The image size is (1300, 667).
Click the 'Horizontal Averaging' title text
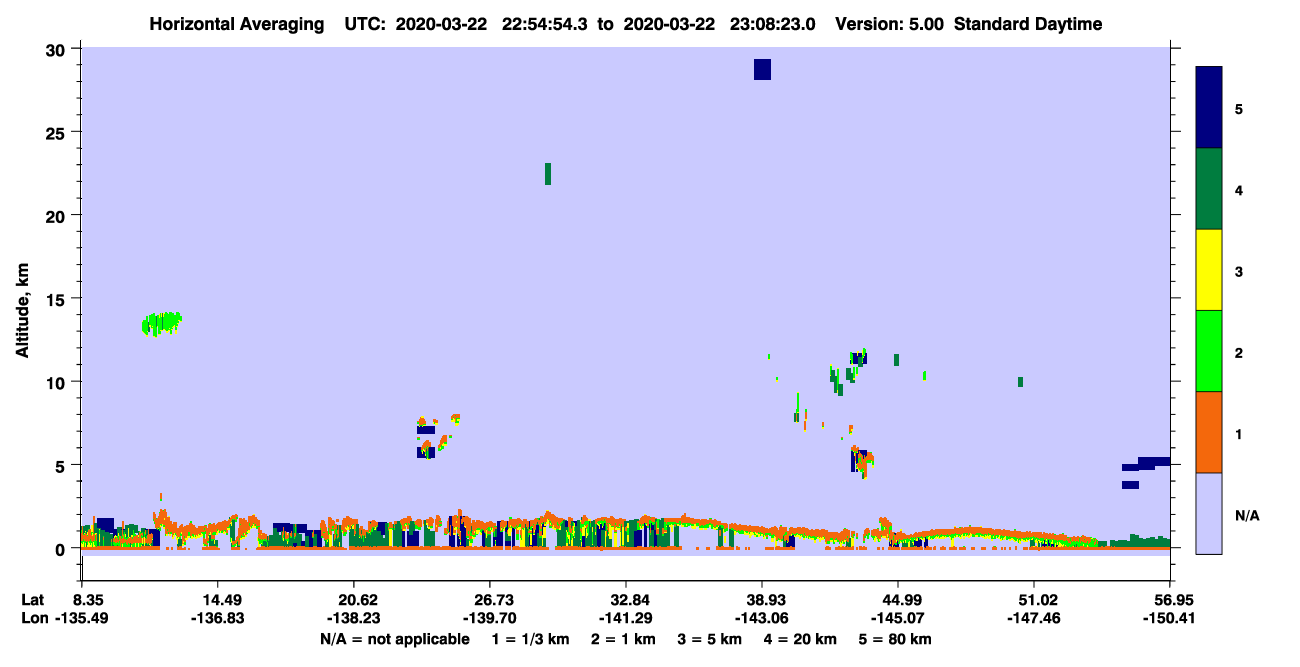click(x=237, y=24)
